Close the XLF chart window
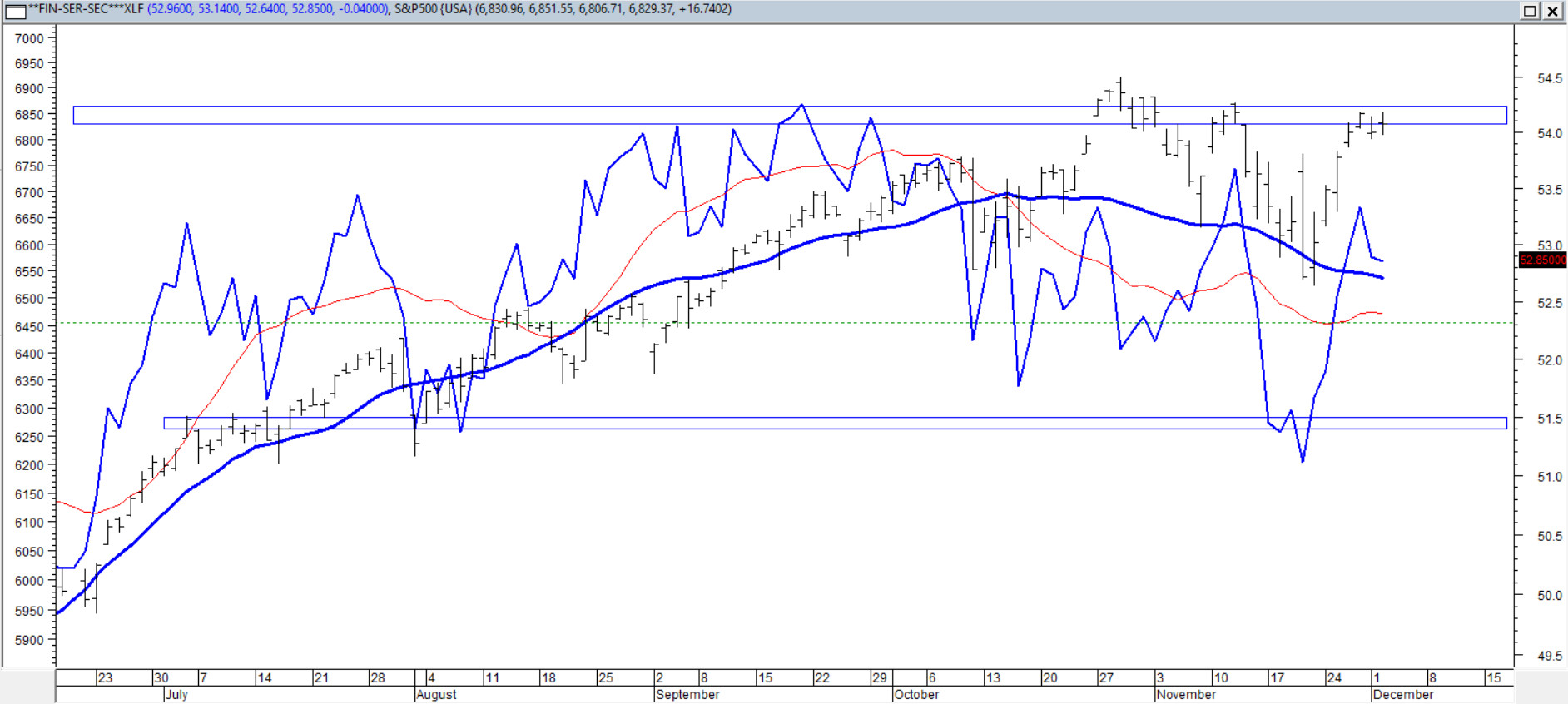 [1553, 11]
